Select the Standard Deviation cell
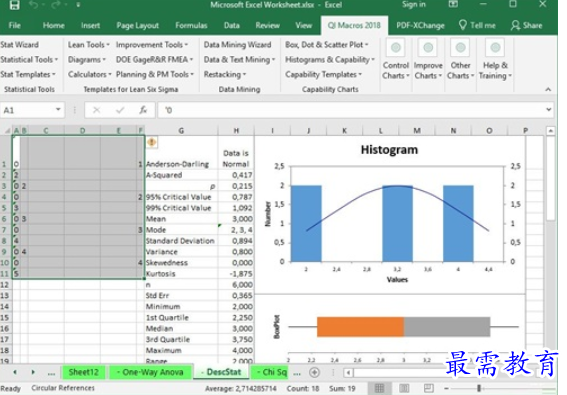The image size is (567, 395). (181, 241)
